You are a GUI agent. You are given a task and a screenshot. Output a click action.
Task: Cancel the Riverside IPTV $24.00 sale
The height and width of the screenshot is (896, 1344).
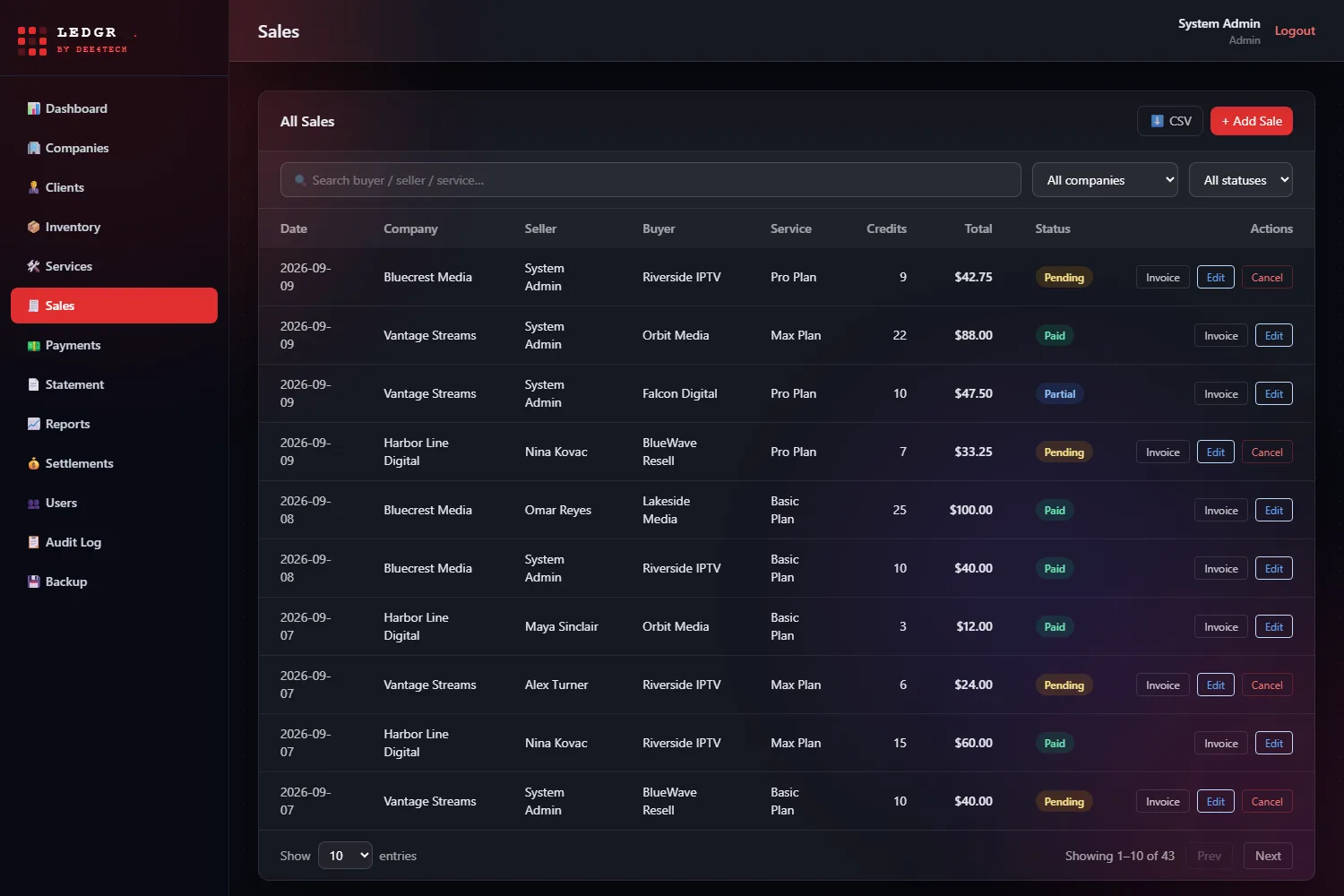pos(1267,685)
